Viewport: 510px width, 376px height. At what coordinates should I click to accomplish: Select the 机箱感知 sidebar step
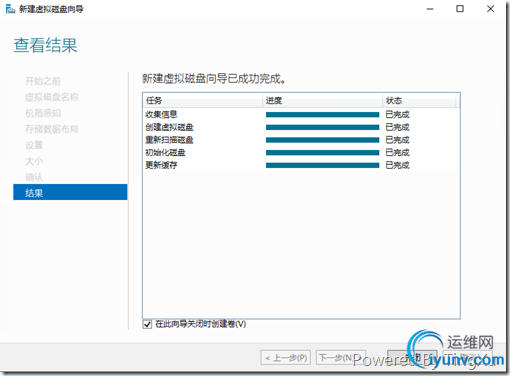(x=43, y=113)
